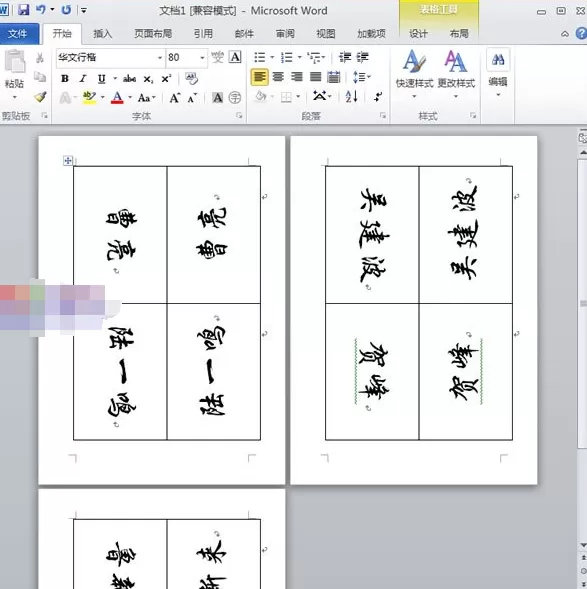
Task: Toggle superscript formatting
Action: pyautogui.click(x=166, y=79)
